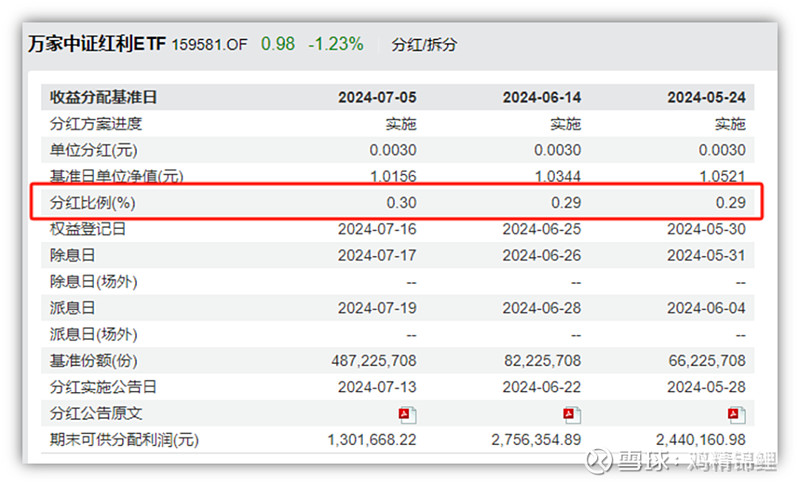The image size is (800, 486).
Task: Click net value cell 1.0156
Action: click(x=393, y=176)
